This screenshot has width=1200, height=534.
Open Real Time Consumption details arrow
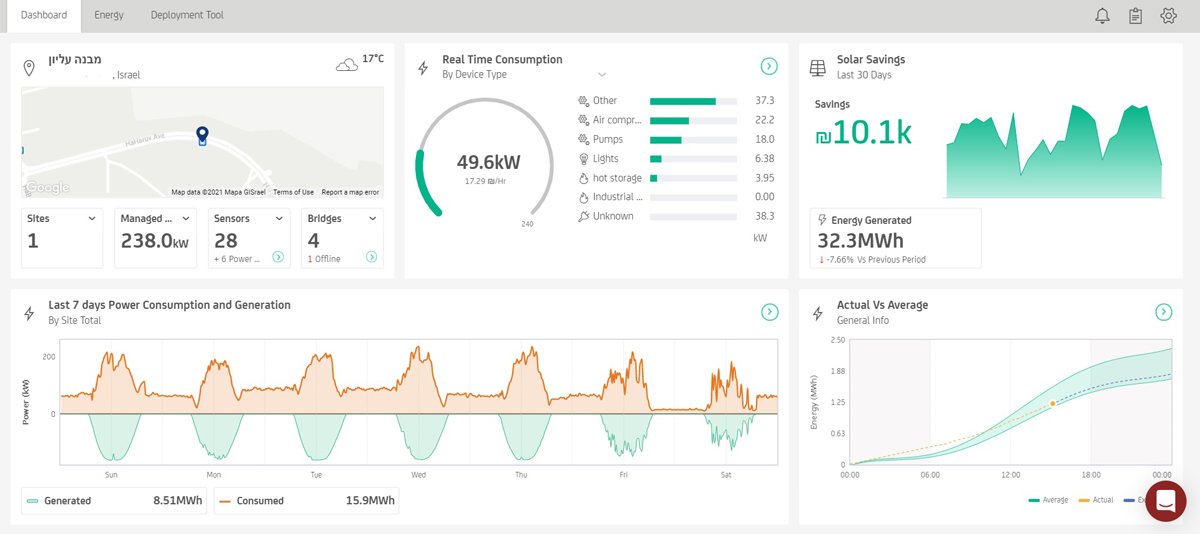pyautogui.click(x=769, y=66)
